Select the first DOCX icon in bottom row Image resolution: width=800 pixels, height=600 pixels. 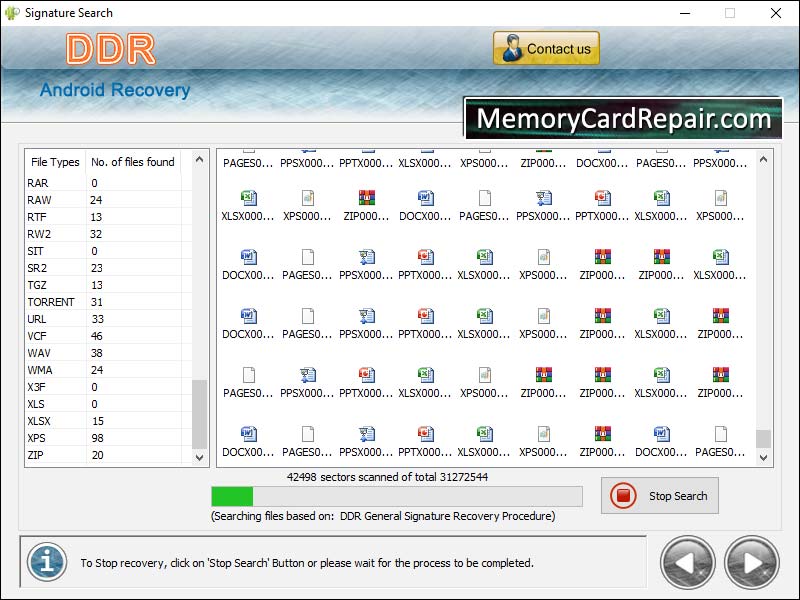[x=248, y=434]
